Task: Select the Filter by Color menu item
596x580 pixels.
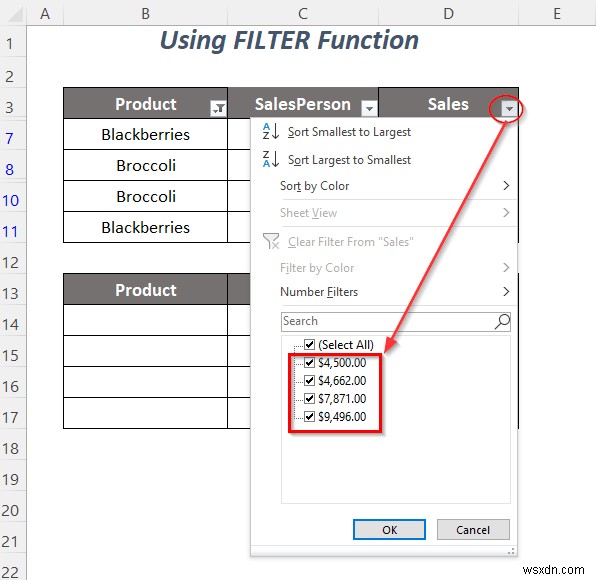Action: (384, 268)
